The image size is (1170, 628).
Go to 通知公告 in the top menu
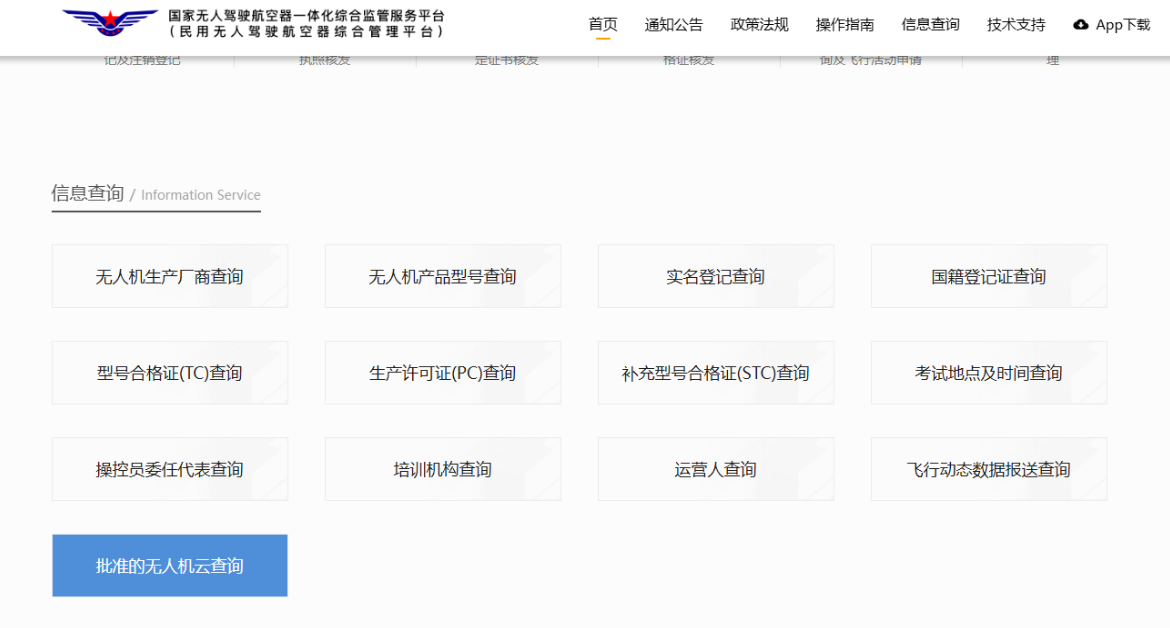coord(673,25)
